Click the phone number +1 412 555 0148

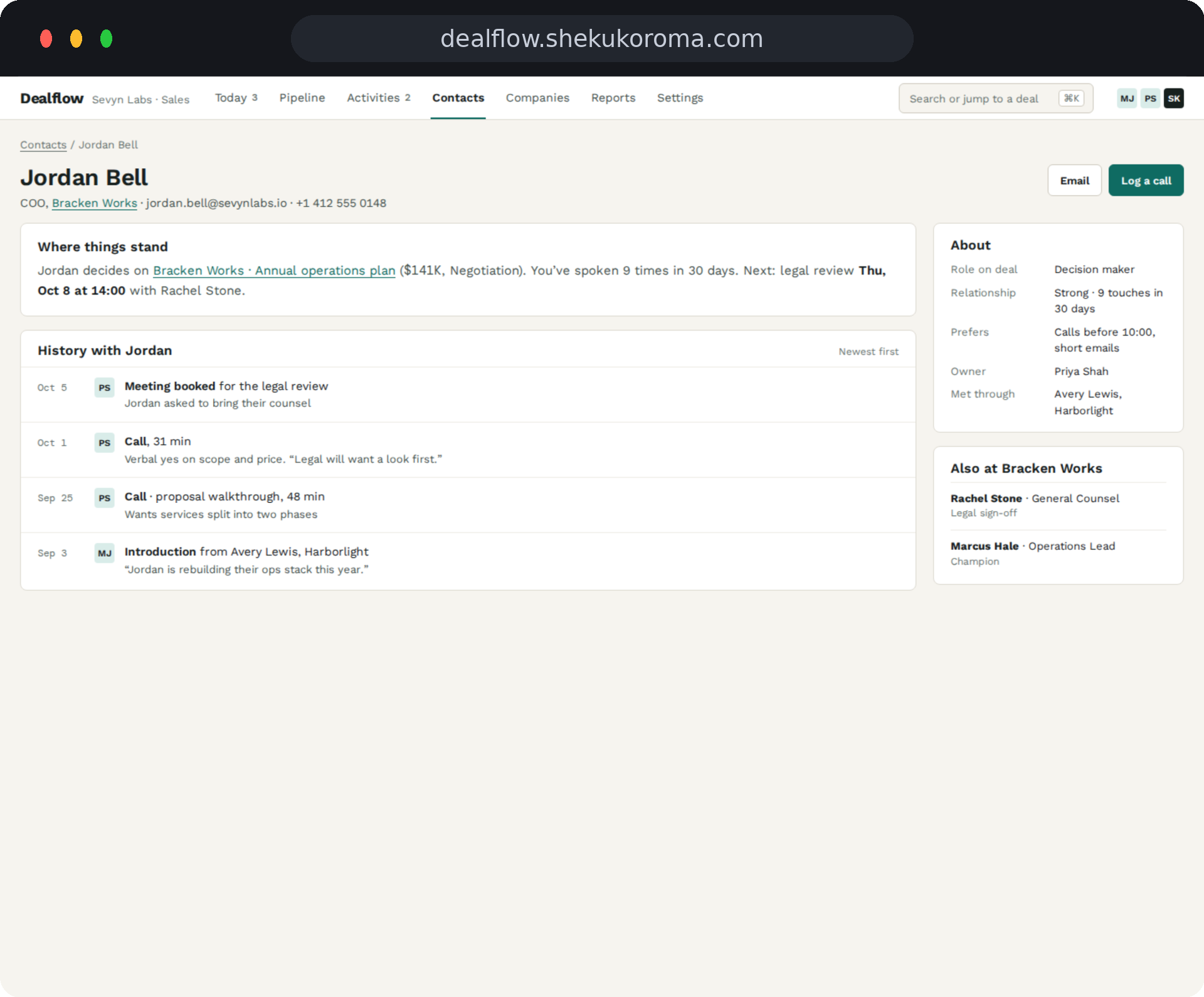click(x=341, y=203)
